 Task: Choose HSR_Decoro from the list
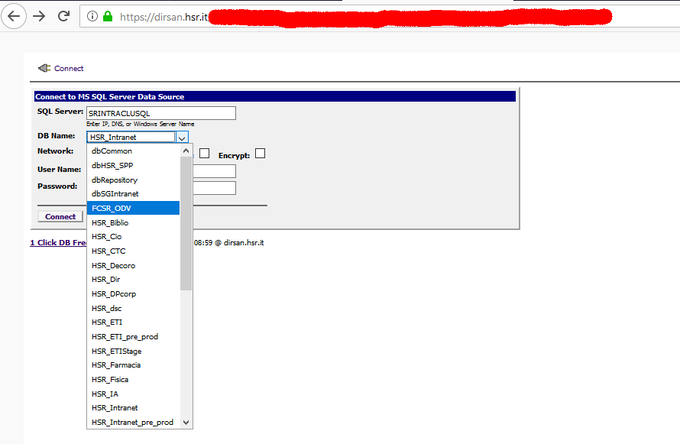tap(133, 265)
